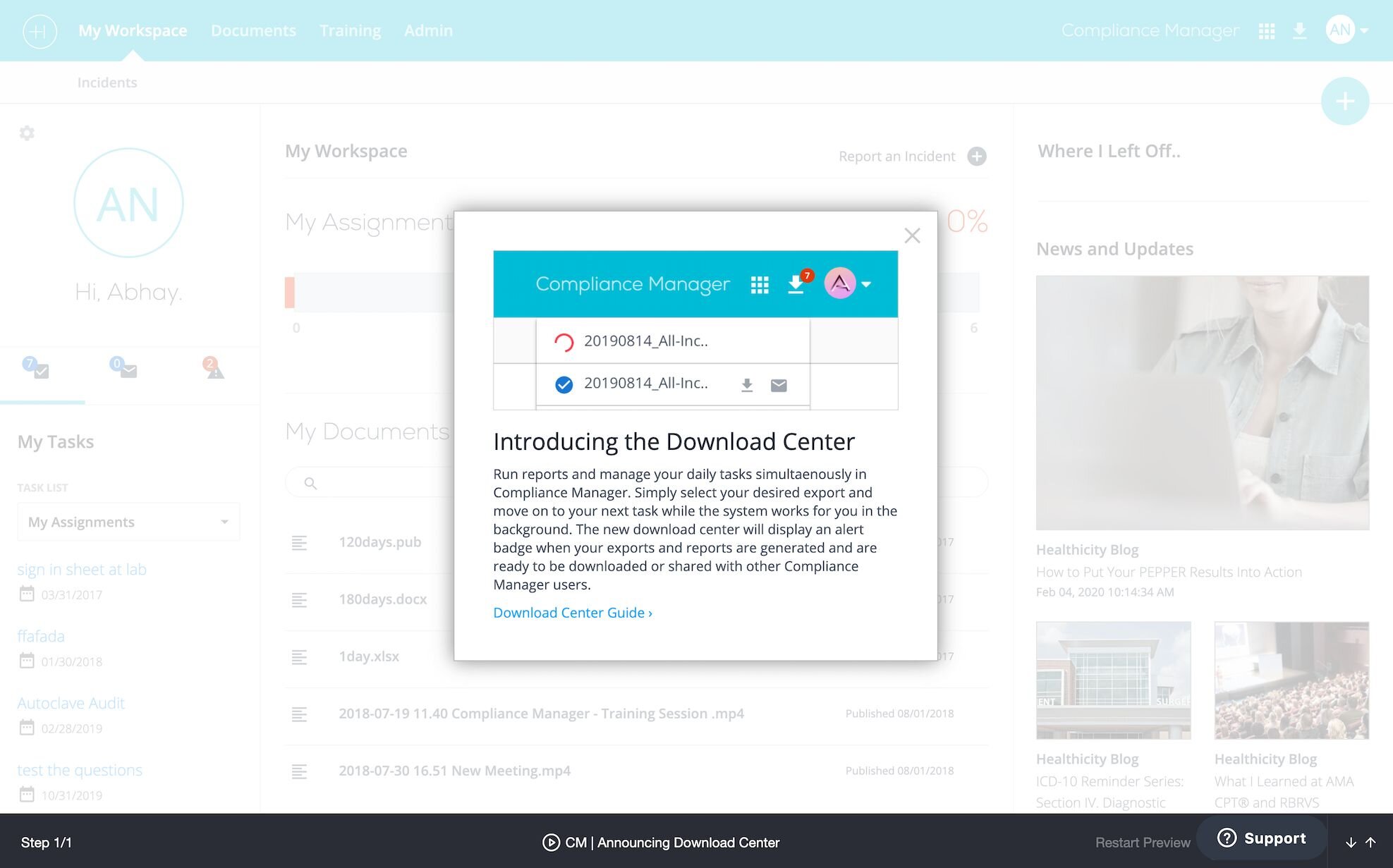
Task: Open the download center icon in header
Action: pyautogui.click(x=1299, y=31)
